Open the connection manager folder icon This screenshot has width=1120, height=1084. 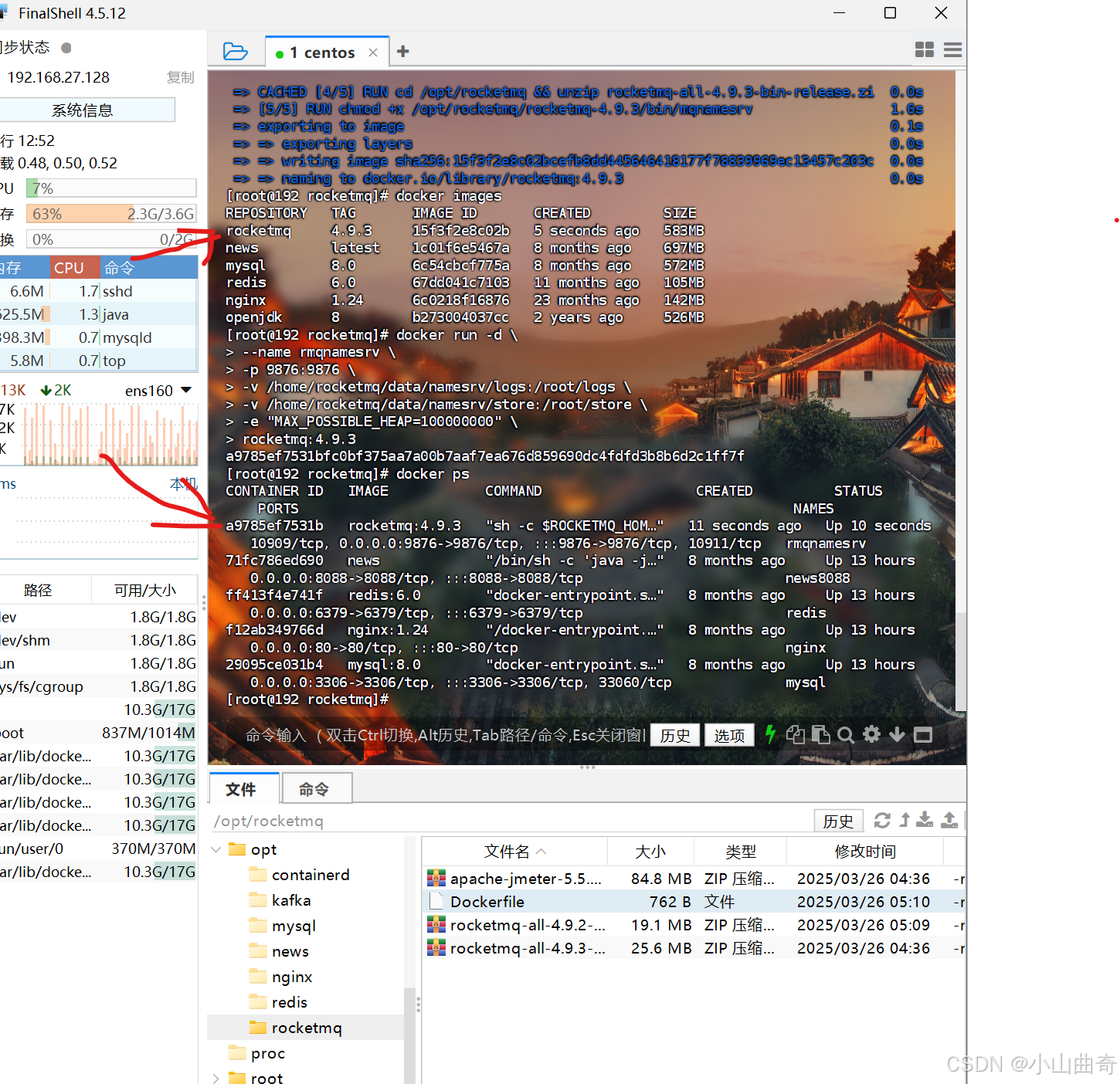pyautogui.click(x=235, y=52)
